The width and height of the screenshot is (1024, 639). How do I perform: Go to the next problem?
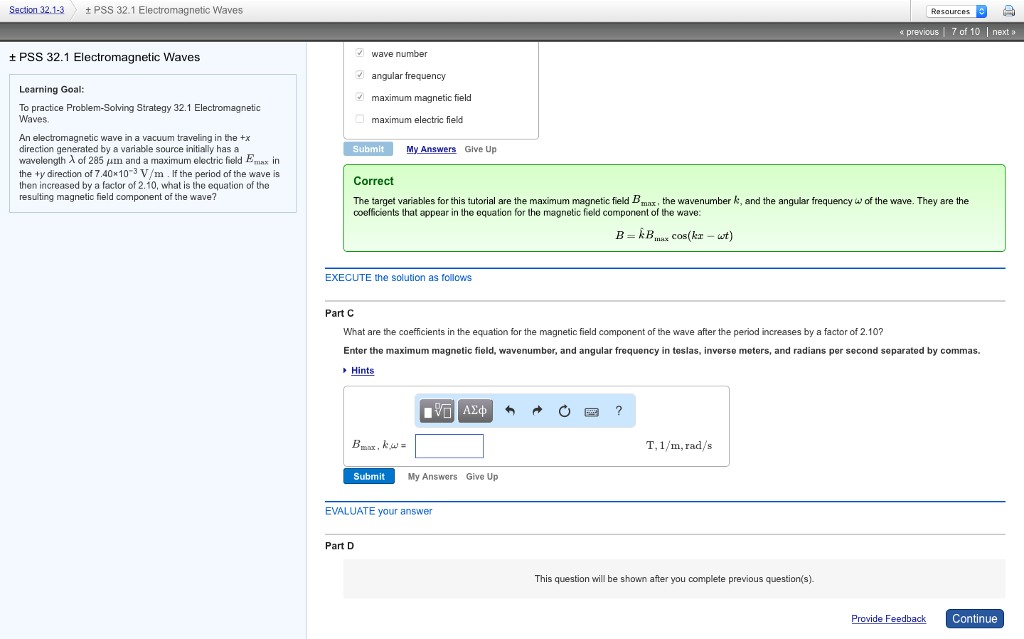pos(1003,32)
